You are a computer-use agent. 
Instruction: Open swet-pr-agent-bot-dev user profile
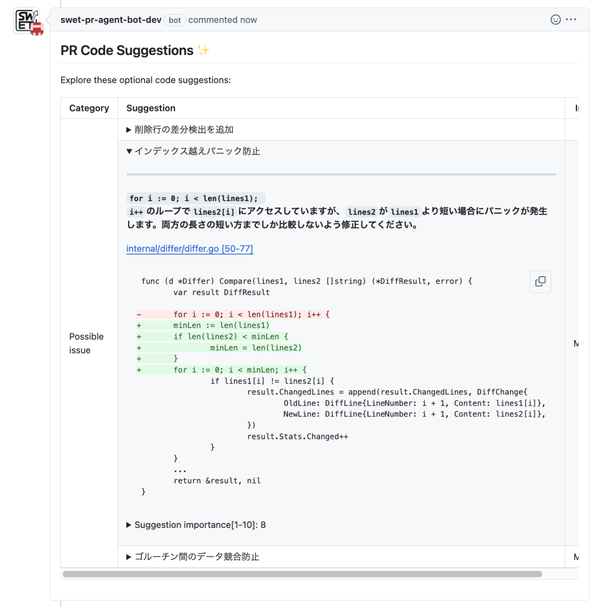point(111,20)
